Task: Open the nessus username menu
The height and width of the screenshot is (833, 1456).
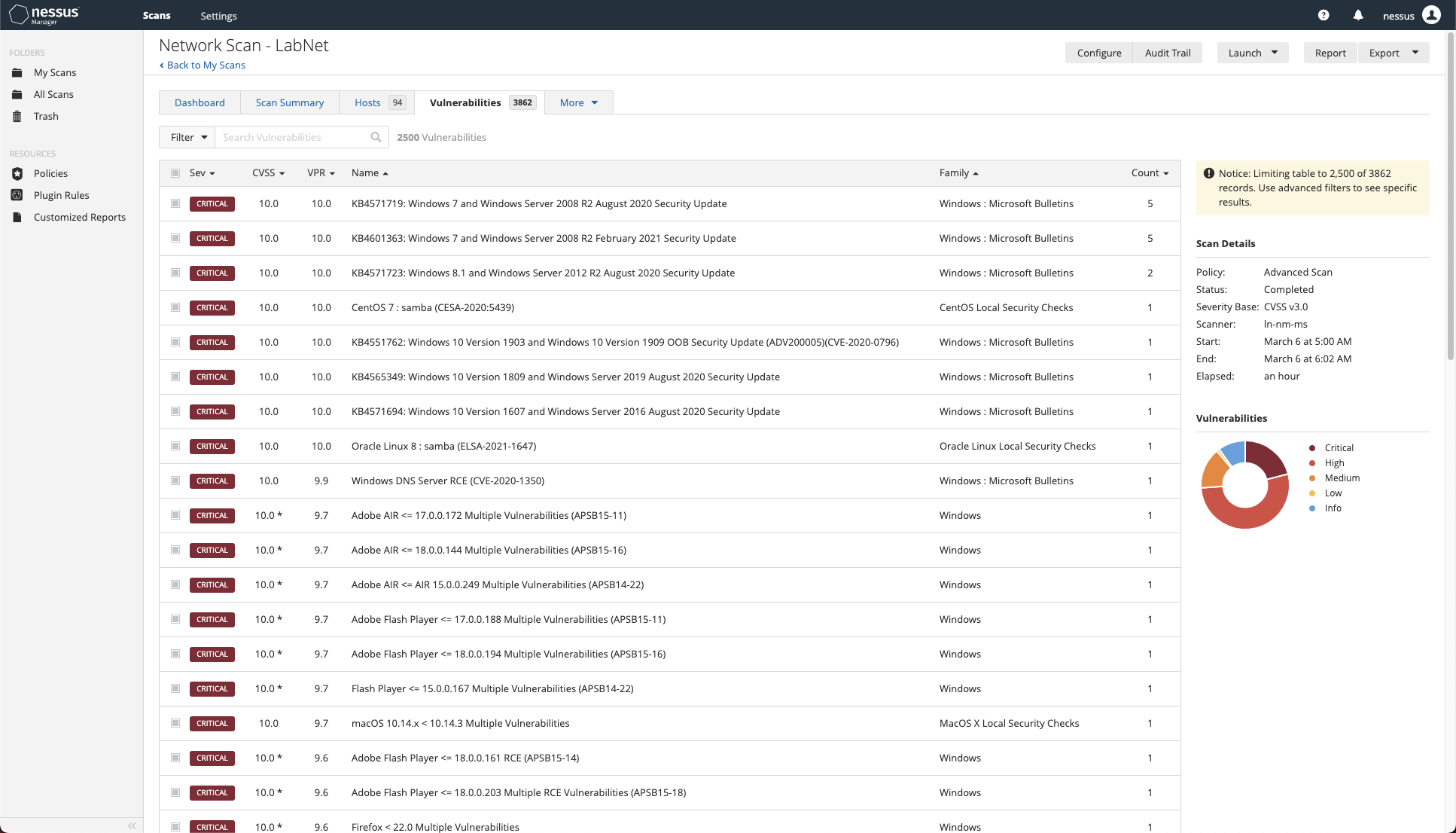Action: [x=1398, y=16]
